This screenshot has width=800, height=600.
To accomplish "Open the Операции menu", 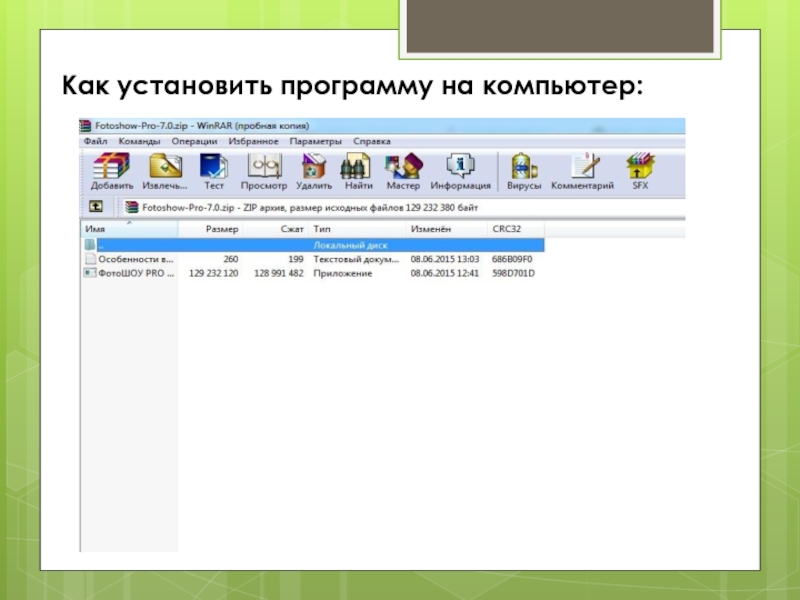I will pos(194,141).
